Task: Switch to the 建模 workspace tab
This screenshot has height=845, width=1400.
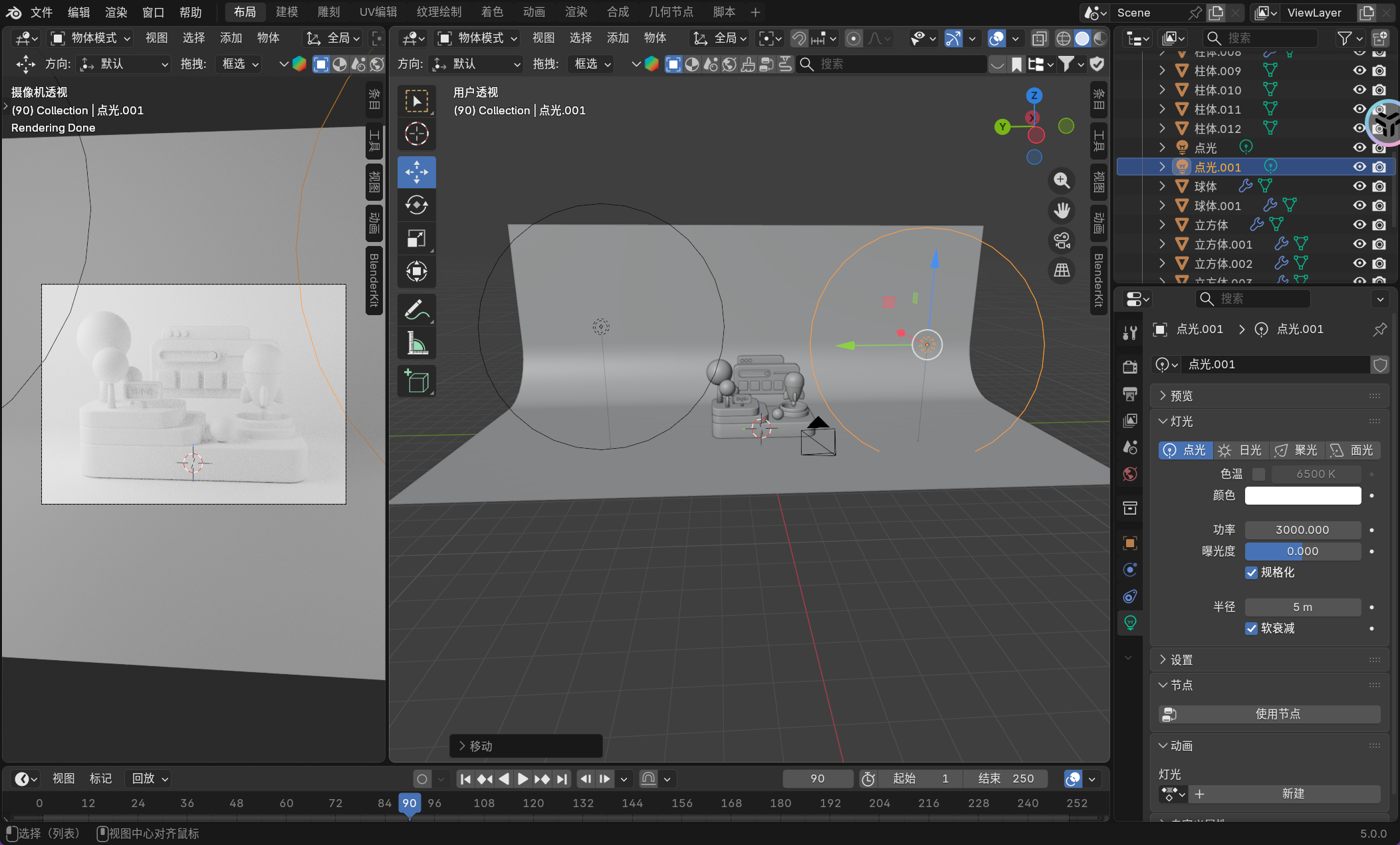Action: (x=287, y=12)
